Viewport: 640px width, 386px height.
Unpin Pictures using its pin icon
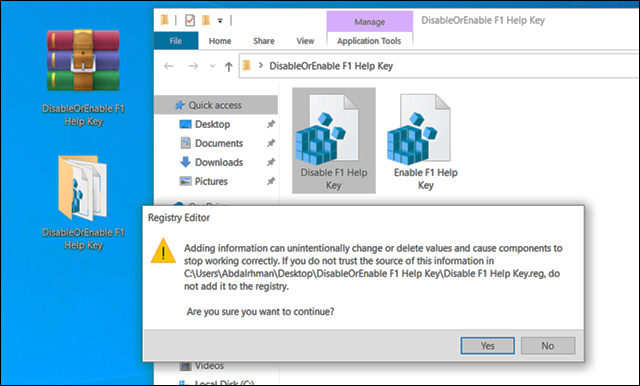coord(271,181)
